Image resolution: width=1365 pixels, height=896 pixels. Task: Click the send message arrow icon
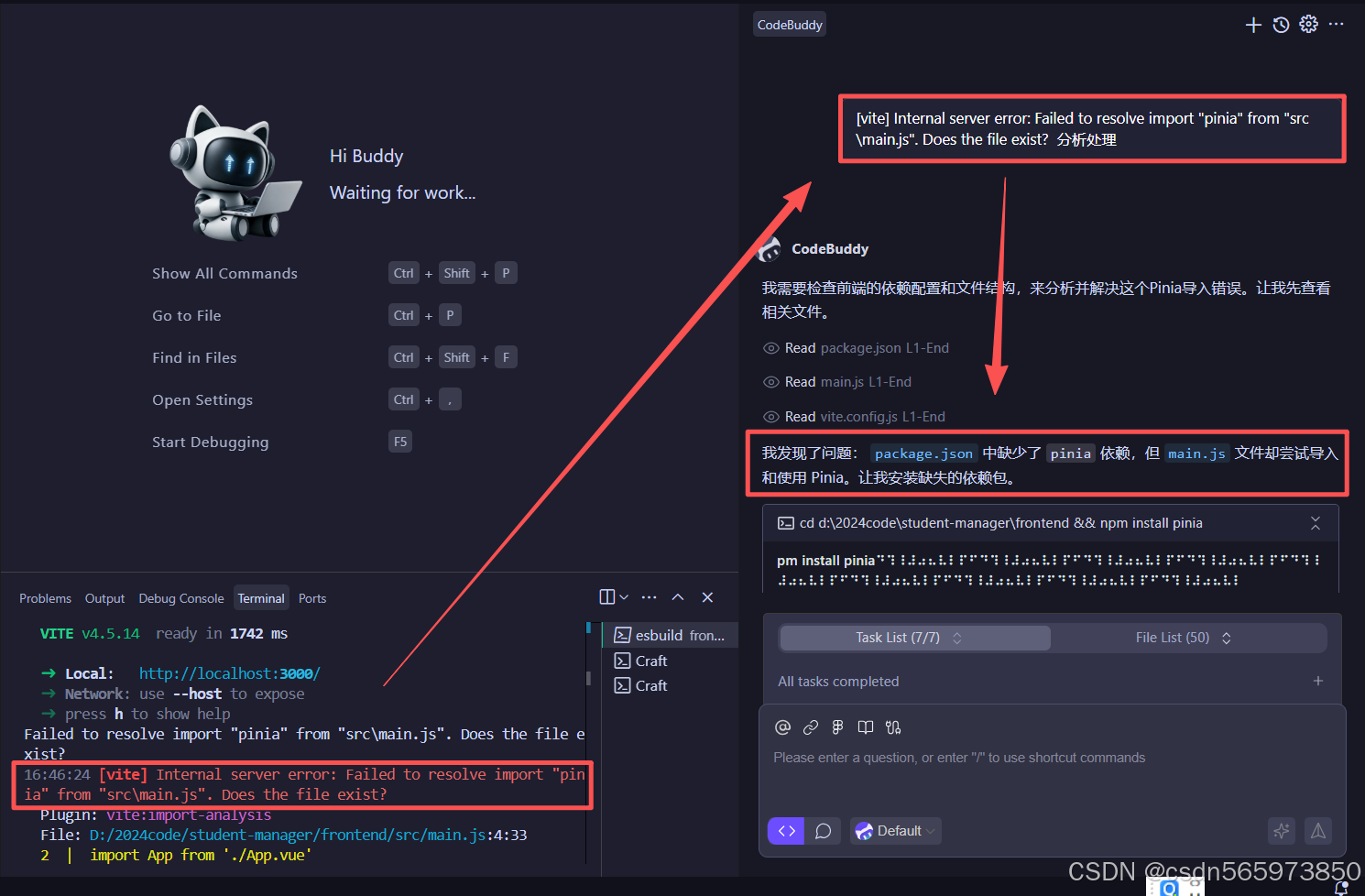click(1318, 831)
